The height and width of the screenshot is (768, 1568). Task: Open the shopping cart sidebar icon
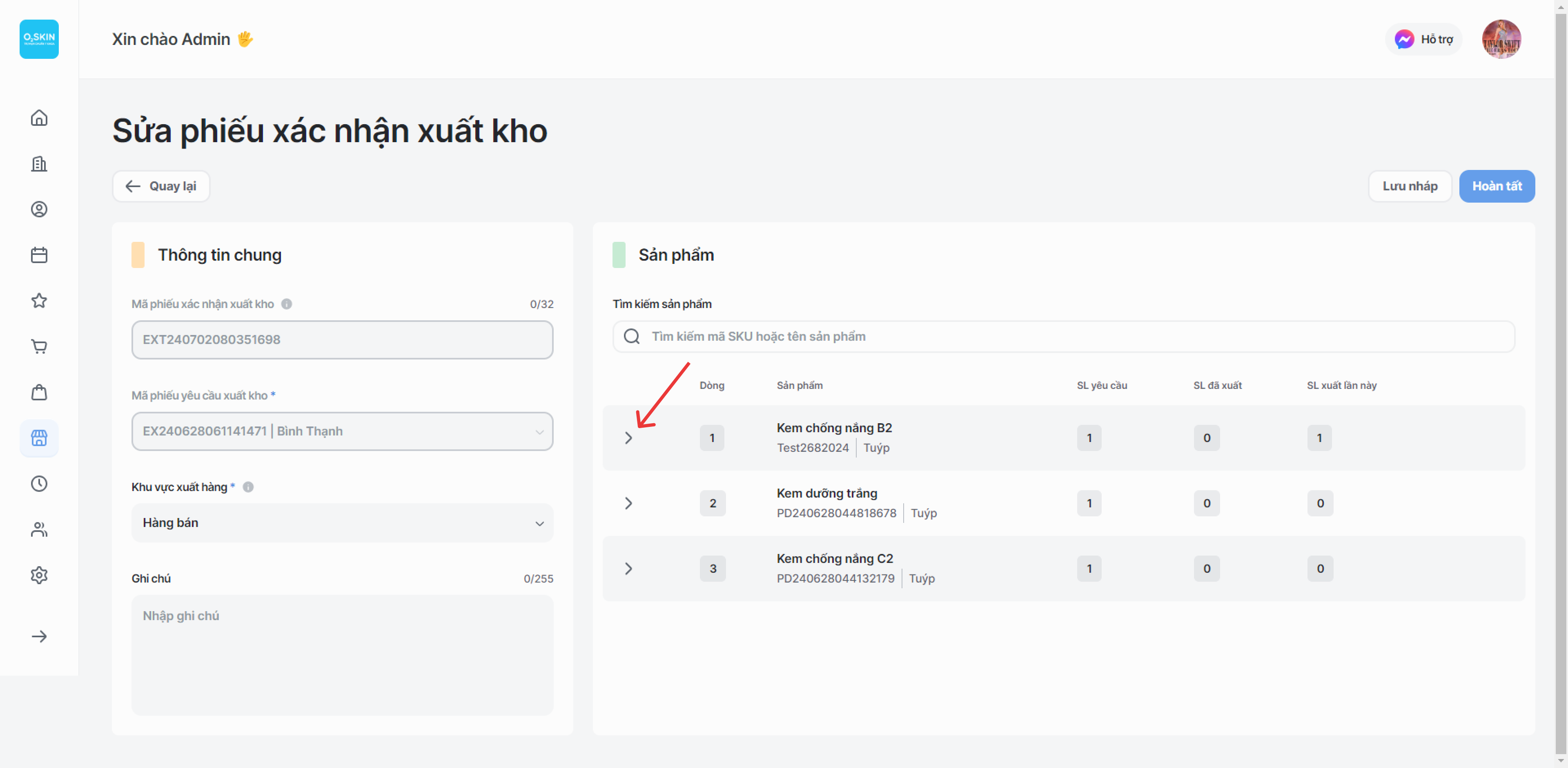click(39, 346)
